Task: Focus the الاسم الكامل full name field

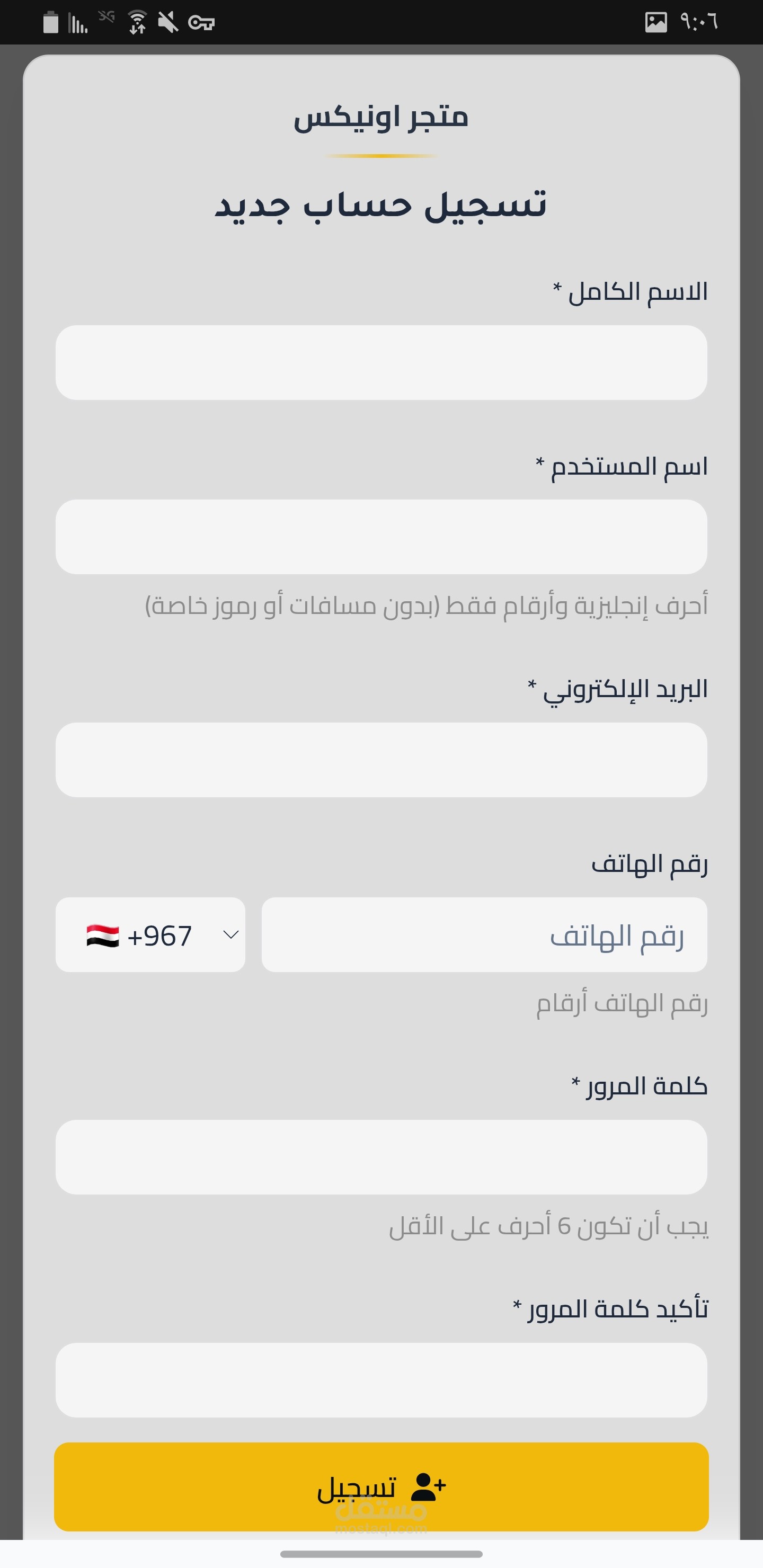Action: 381,363
